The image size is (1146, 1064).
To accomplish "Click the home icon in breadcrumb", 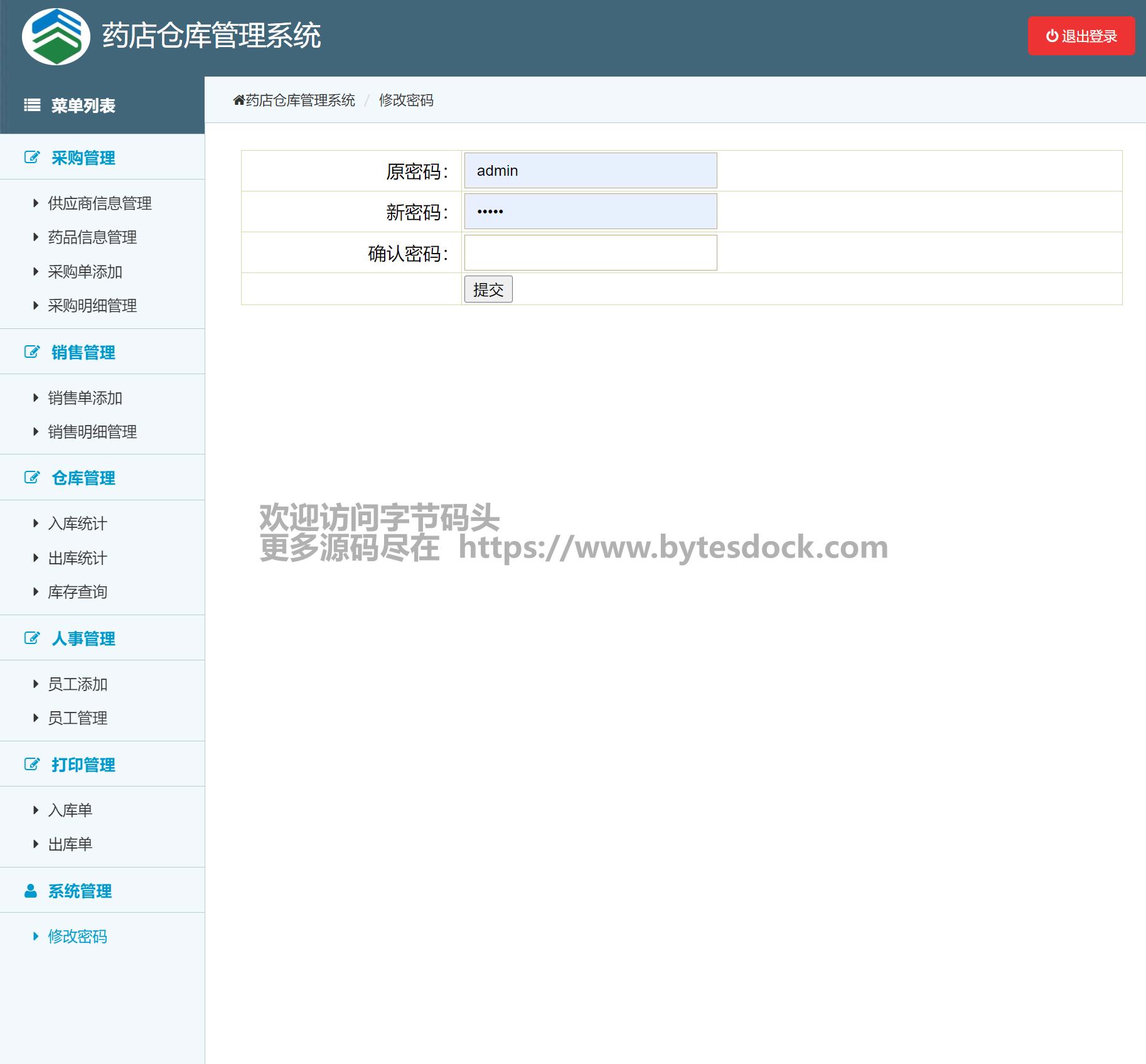I will [x=238, y=100].
